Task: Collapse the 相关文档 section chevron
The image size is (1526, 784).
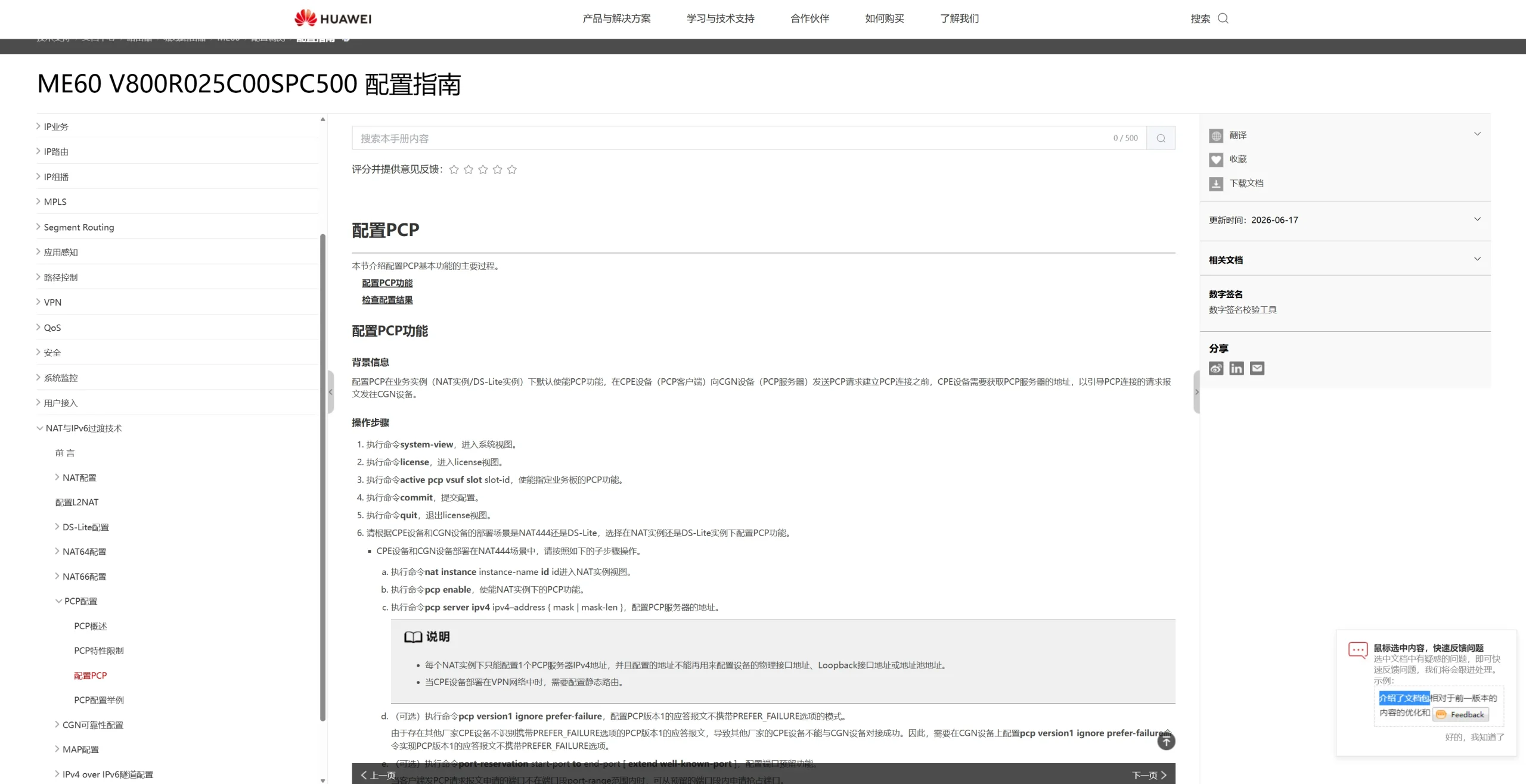Action: pos(1477,259)
